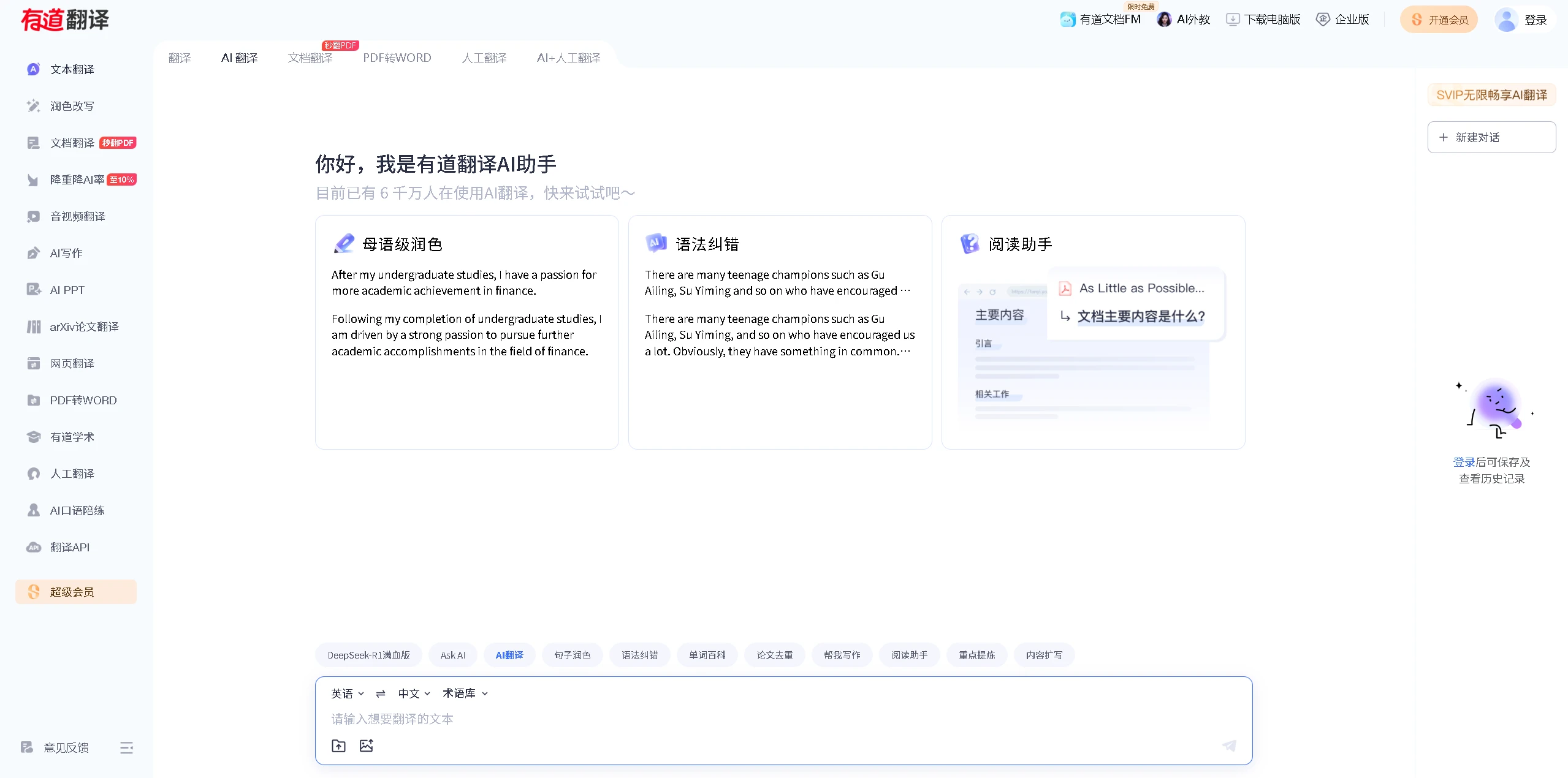The height and width of the screenshot is (778, 1568).
Task: Switch to the 人工翻译 top tab
Action: point(484,58)
